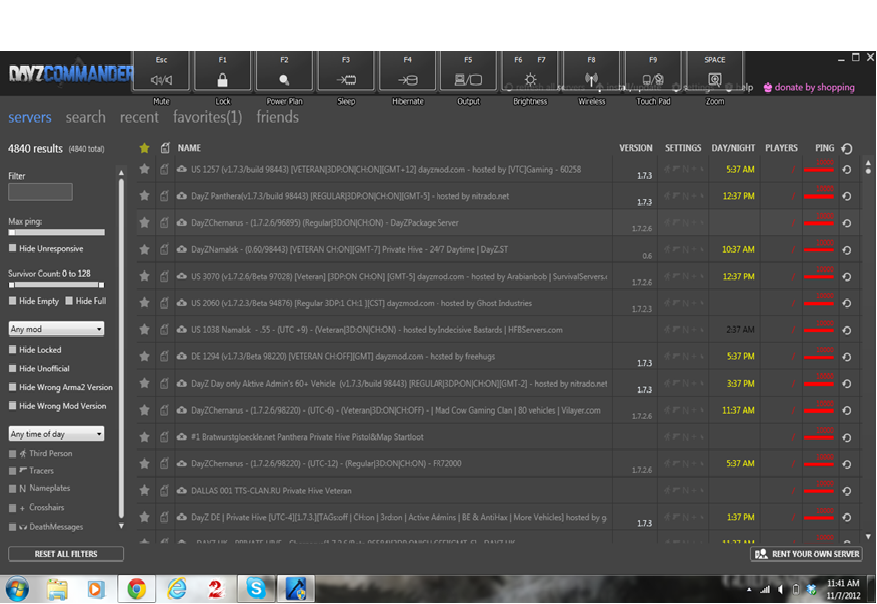This screenshot has height=604, width=877.
Task: Click the refresh-all icon in the ping header
Action: click(847, 148)
